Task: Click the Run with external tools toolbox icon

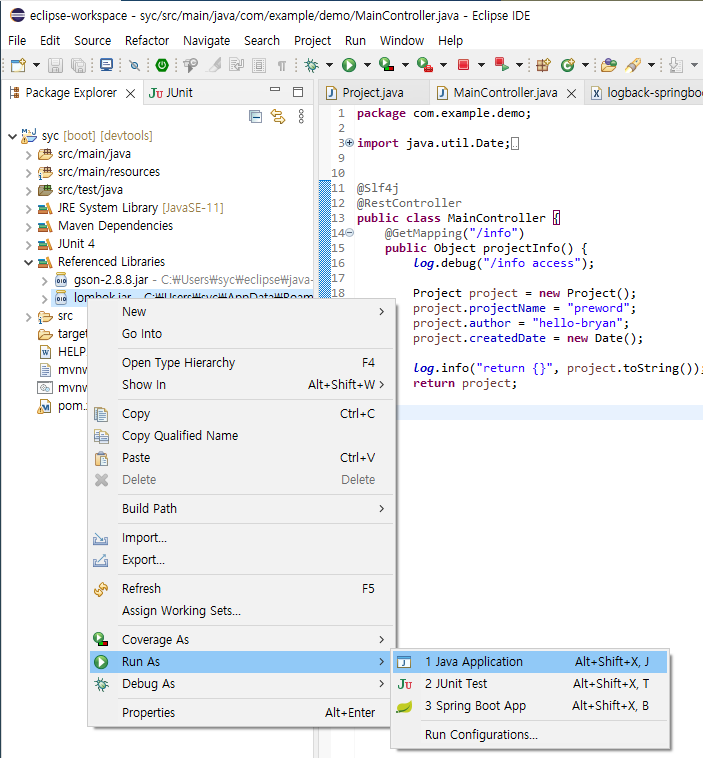Action: click(425, 65)
